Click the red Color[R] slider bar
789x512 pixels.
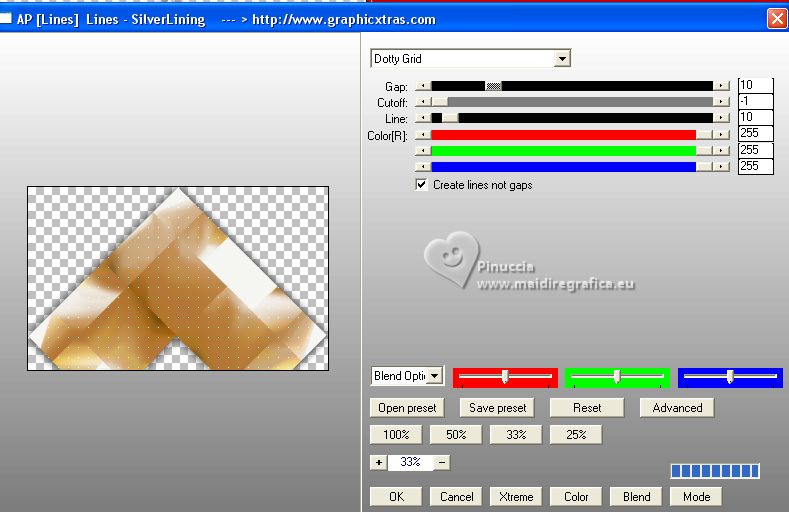coord(572,135)
